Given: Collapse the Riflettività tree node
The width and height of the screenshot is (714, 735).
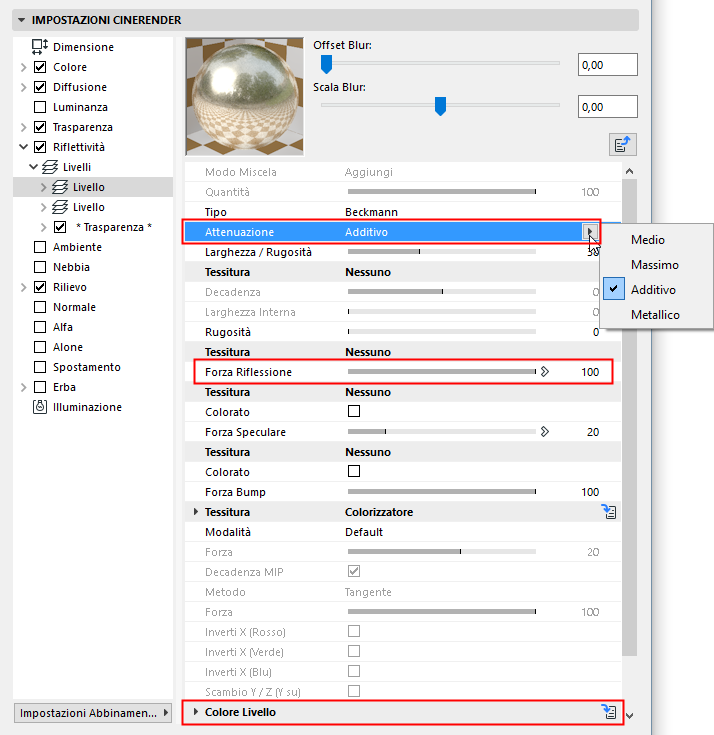Looking at the screenshot, I should 23,147.
